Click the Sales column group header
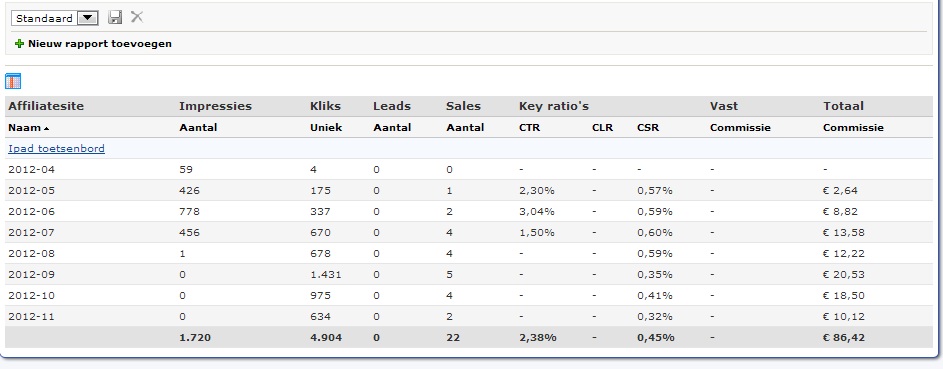The width and height of the screenshot is (943, 369). click(x=464, y=106)
